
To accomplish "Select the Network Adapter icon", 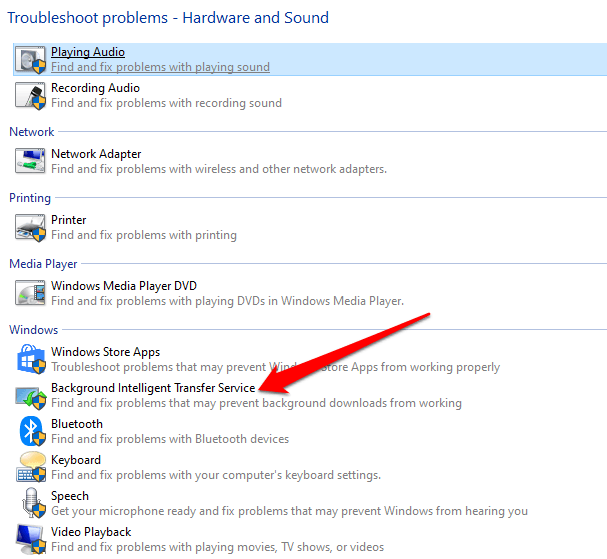I will pos(30,161).
